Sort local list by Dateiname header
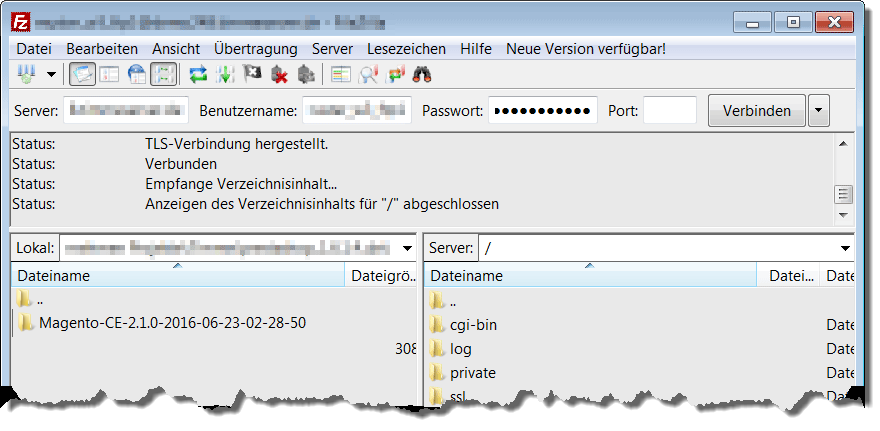 [x=177, y=276]
